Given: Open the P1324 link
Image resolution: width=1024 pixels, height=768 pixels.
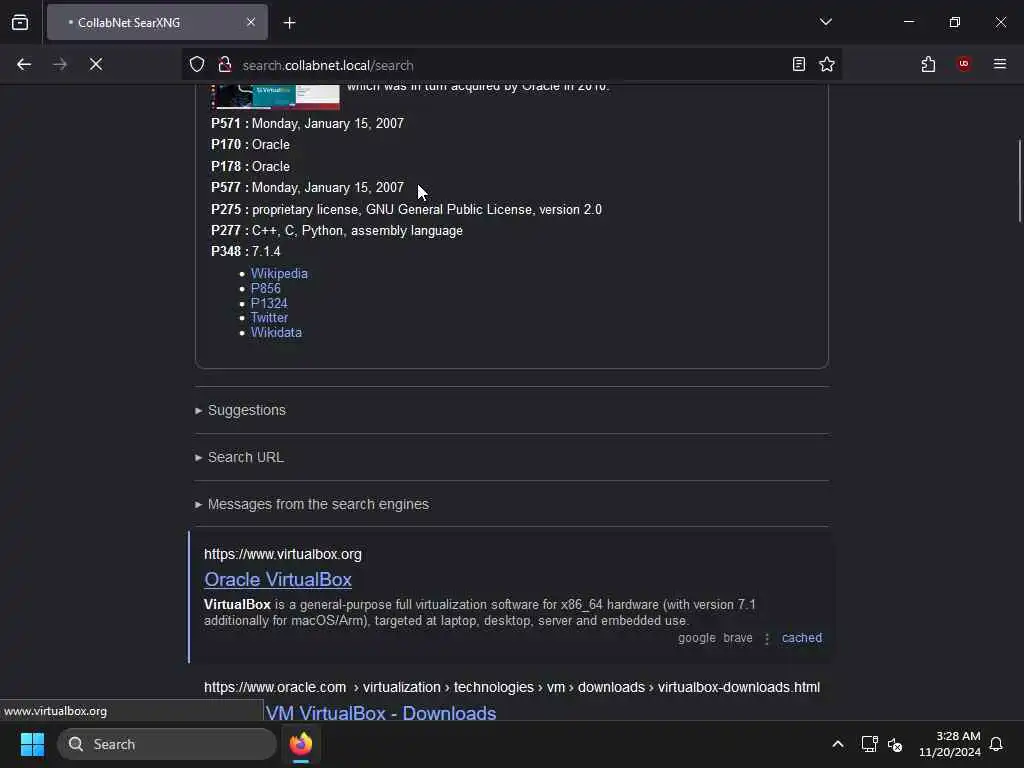Looking at the screenshot, I should click(x=268, y=304).
